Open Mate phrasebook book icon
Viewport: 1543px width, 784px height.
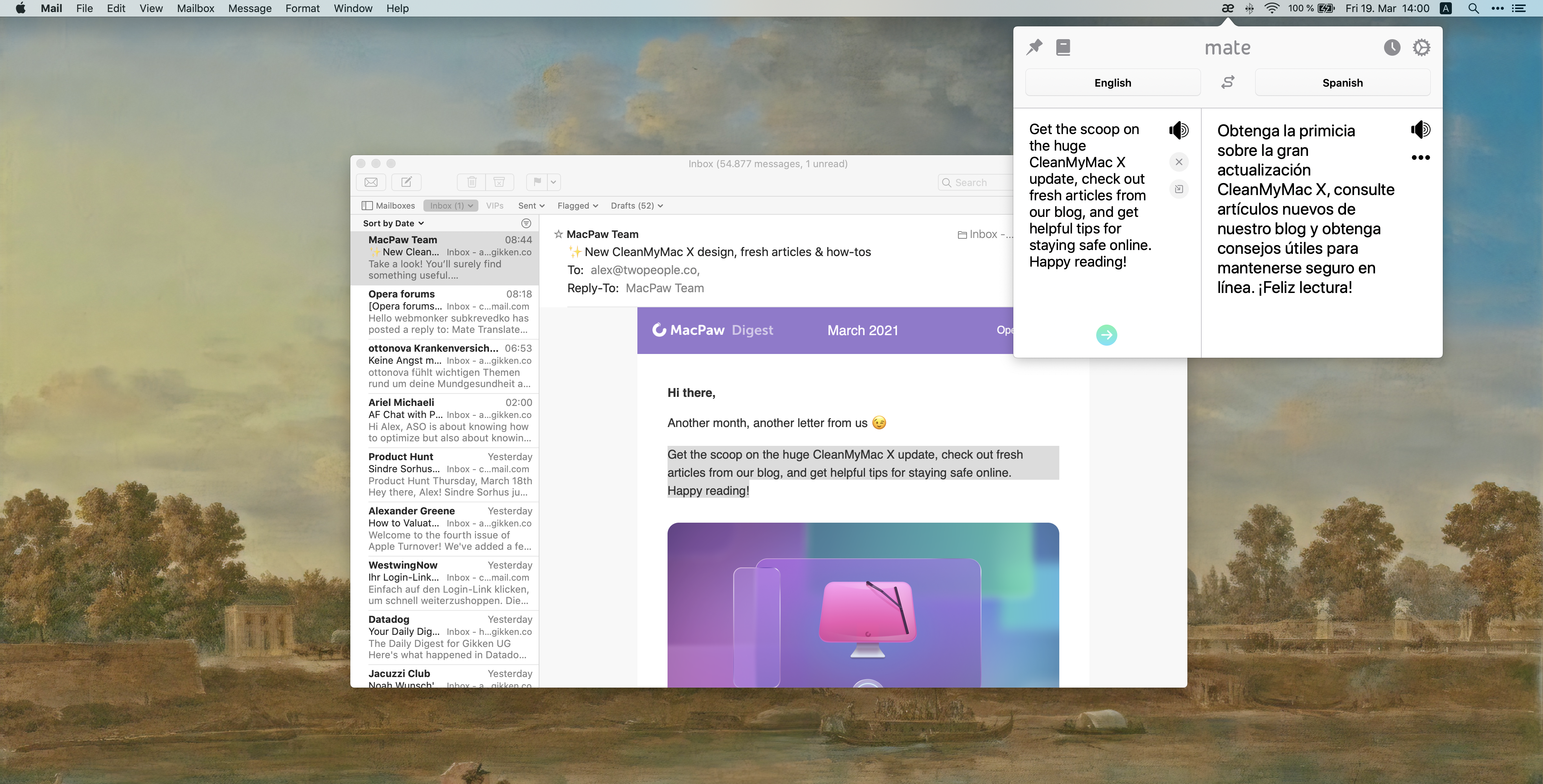1063,47
